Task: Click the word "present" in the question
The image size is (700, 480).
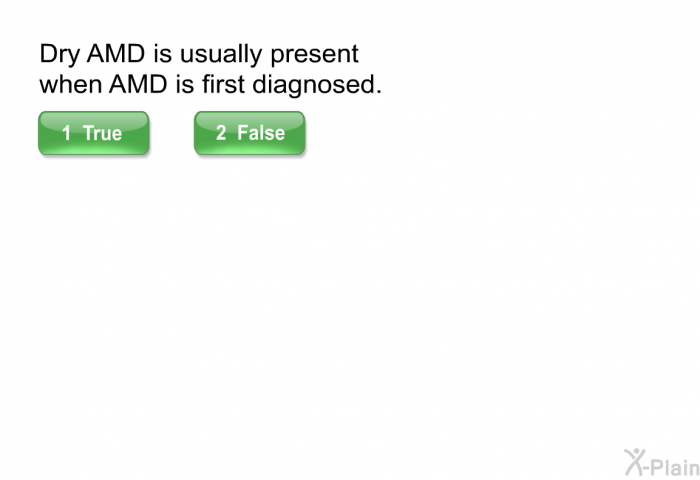Action: (314, 55)
